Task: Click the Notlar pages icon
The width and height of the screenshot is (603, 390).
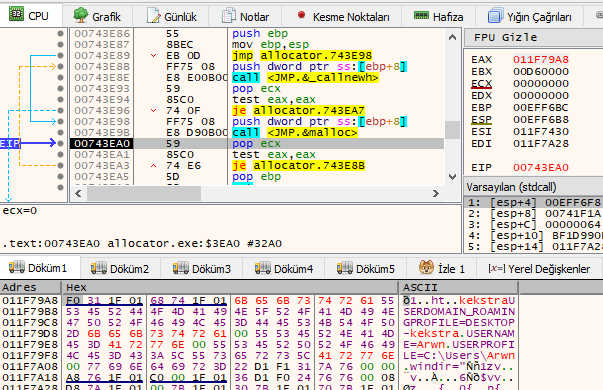Action: point(229,15)
